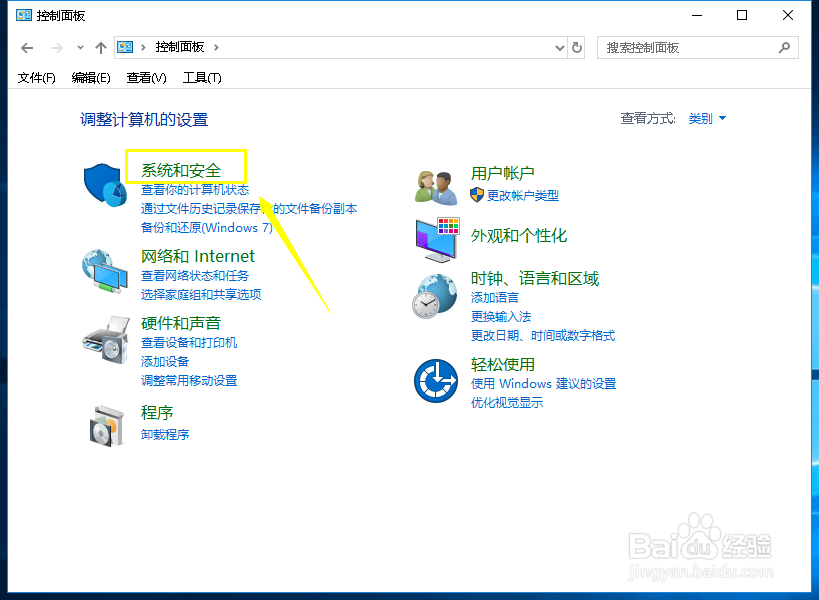Viewport: 819px width, 600px height.
Task: Open 使用 Windows 建议的设置 link
Action: 543,383
